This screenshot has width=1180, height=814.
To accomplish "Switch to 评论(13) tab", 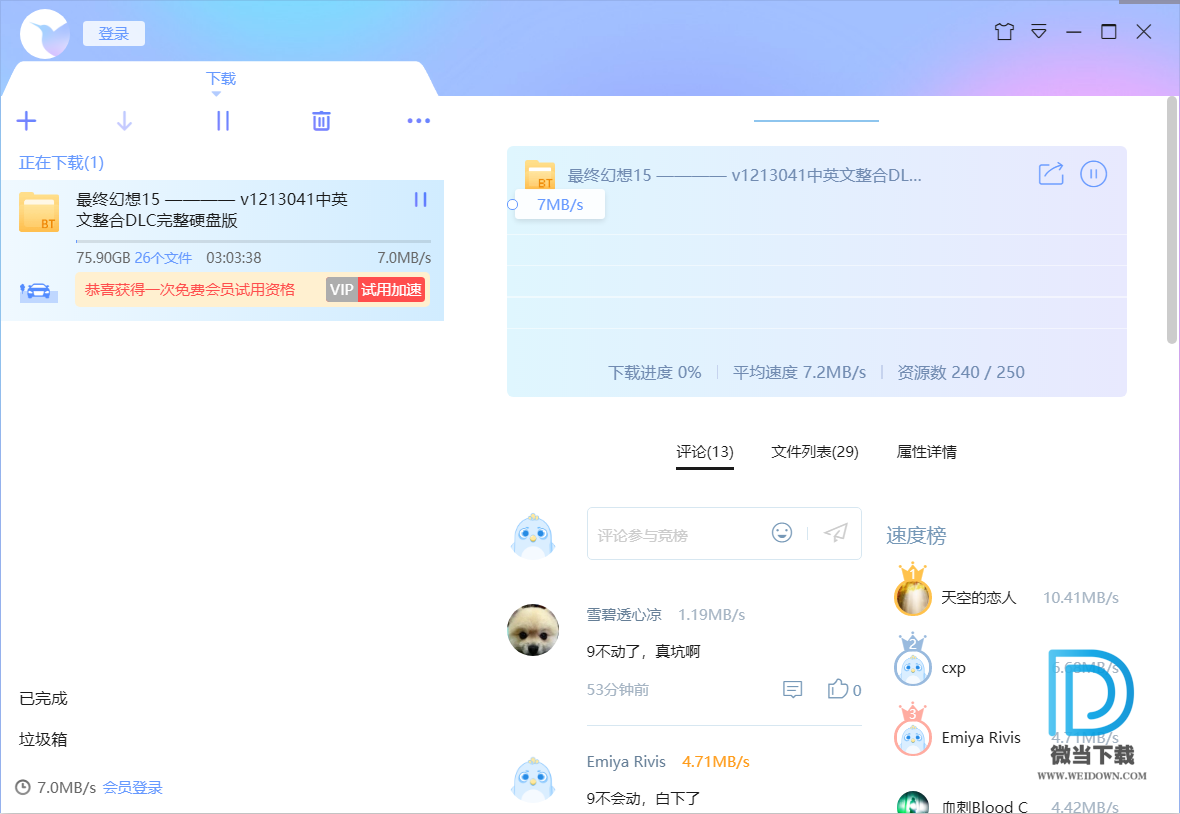I will click(704, 452).
